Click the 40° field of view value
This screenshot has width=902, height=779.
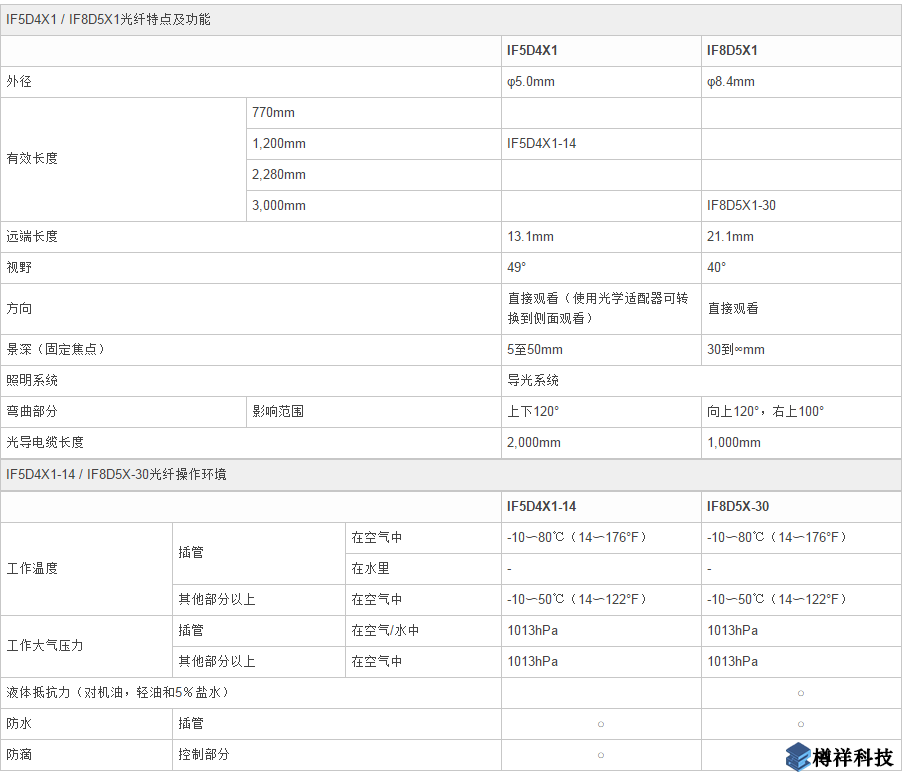click(x=712, y=267)
